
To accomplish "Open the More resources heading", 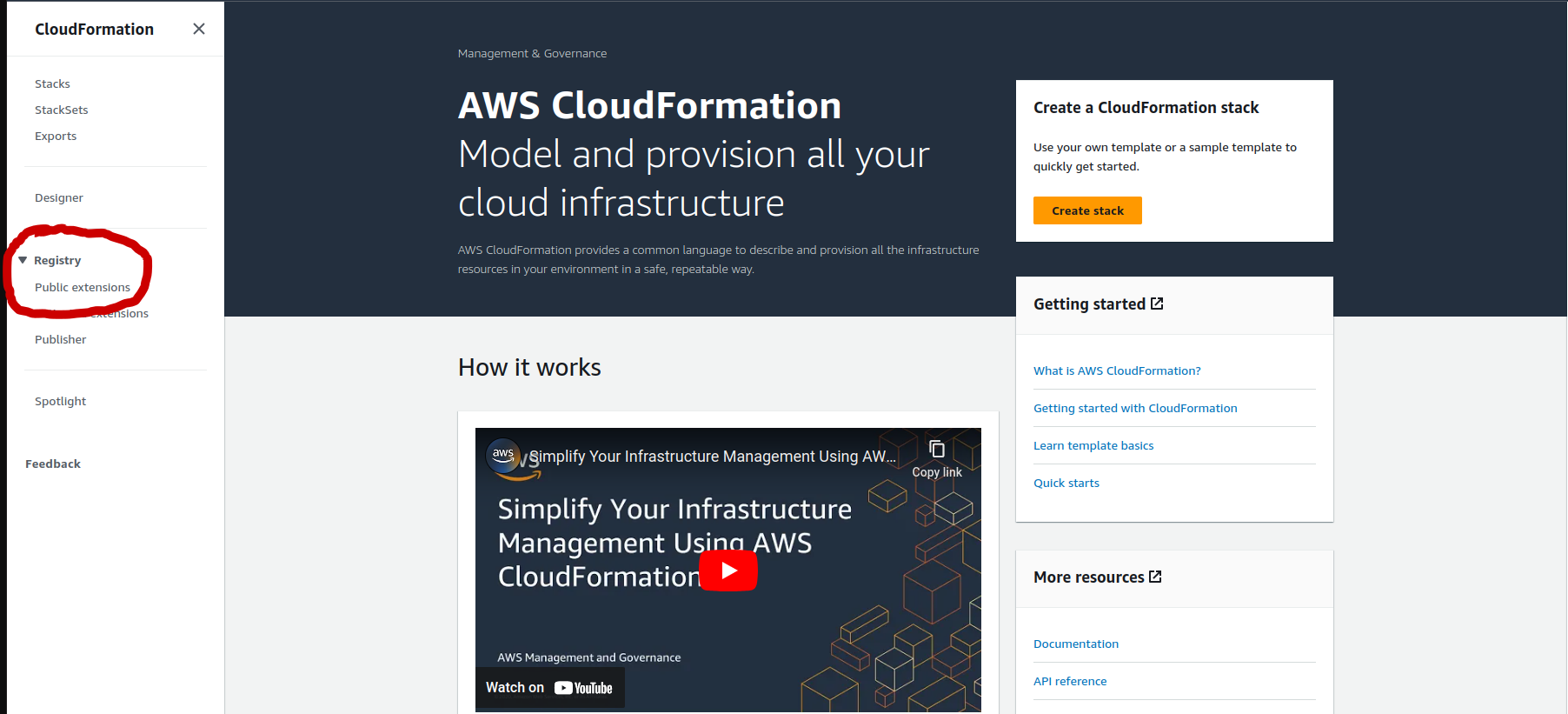I will 1088,577.
